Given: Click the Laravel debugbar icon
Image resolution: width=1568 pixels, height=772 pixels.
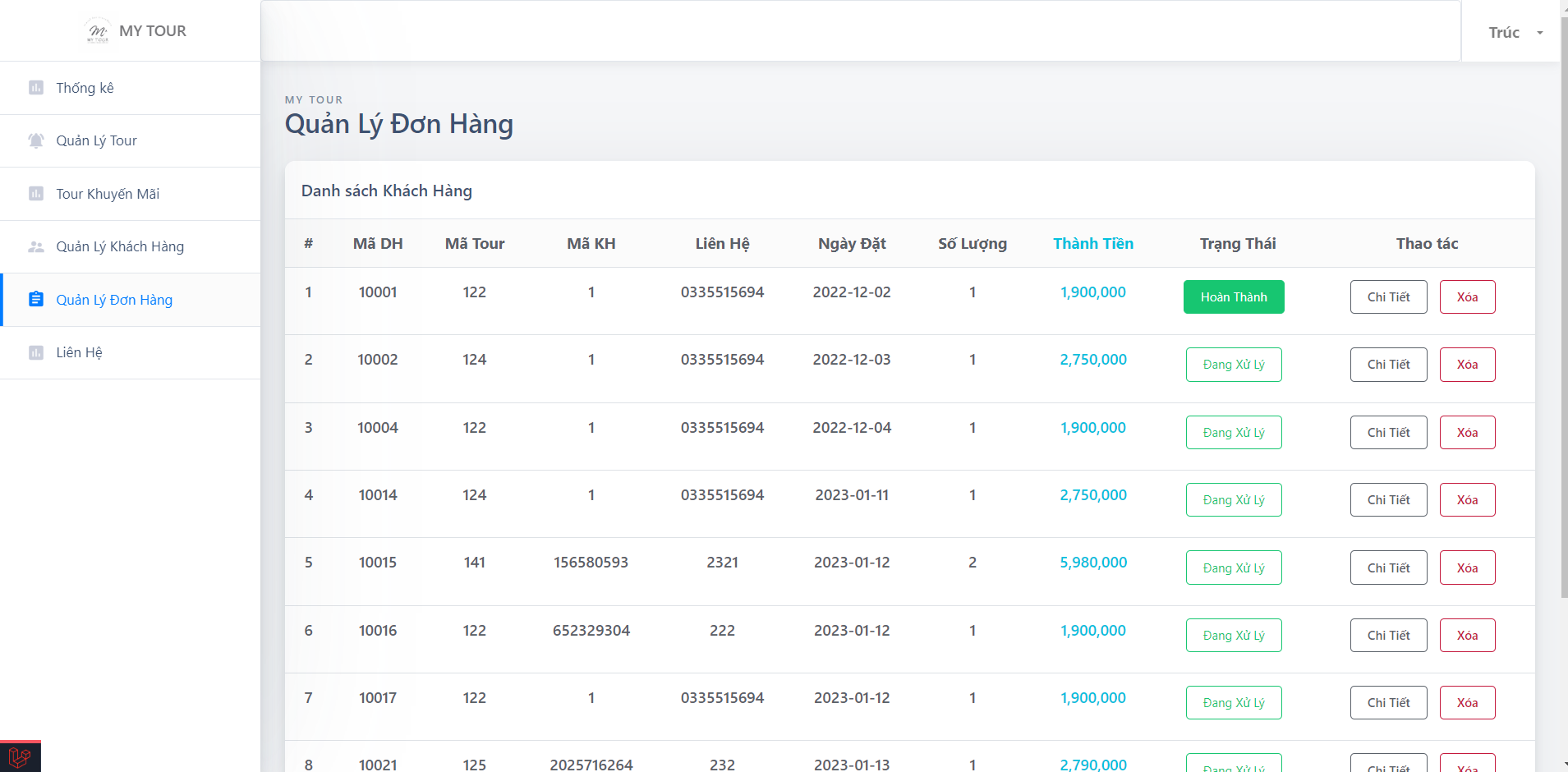Looking at the screenshot, I should click(x=20, y=756).
